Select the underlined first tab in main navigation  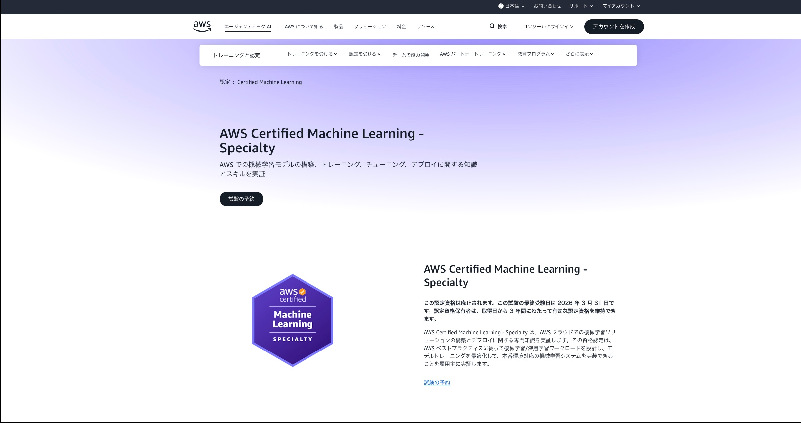coord(247,27)
